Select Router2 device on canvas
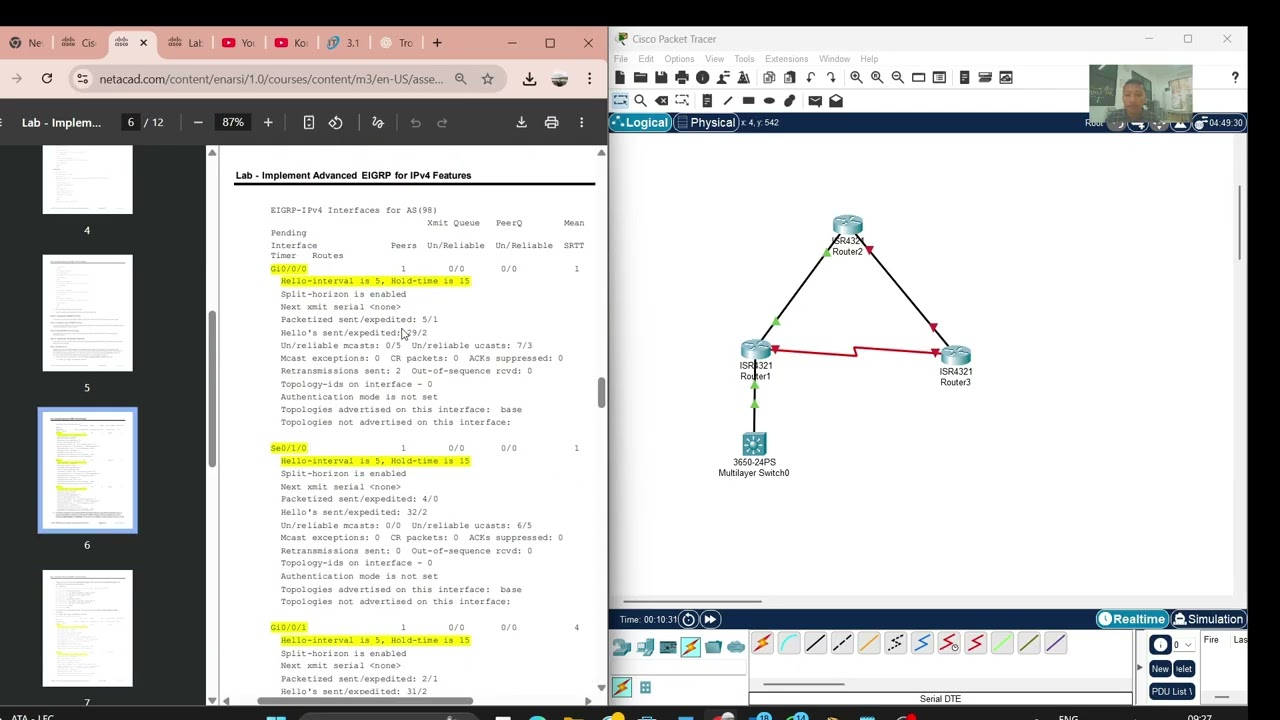The width and height of the screenshot is (1280, 720). click(x=847, y=227)
